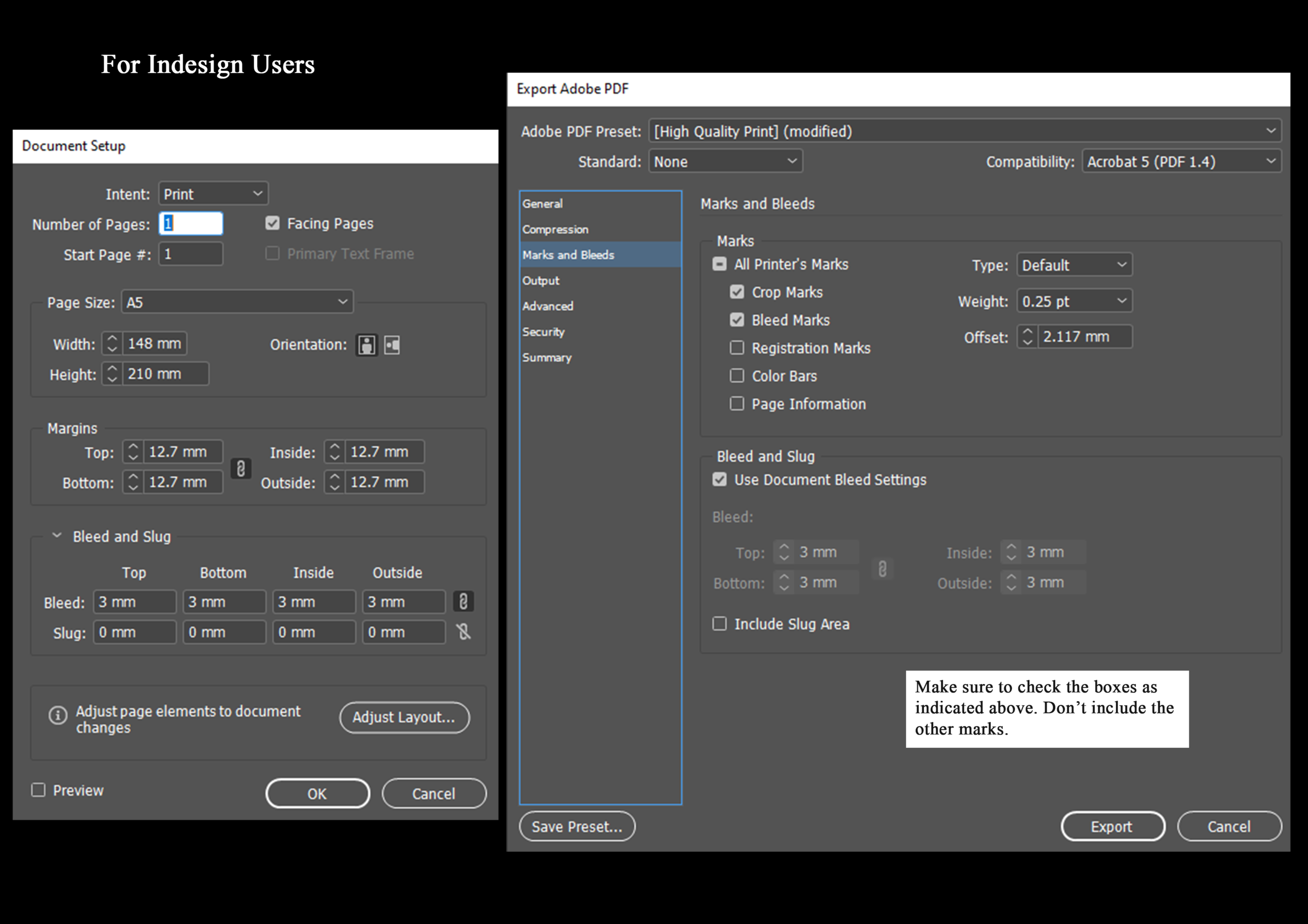
Task: Enable Registration Marks checkbox
Action: click(737, 347)
